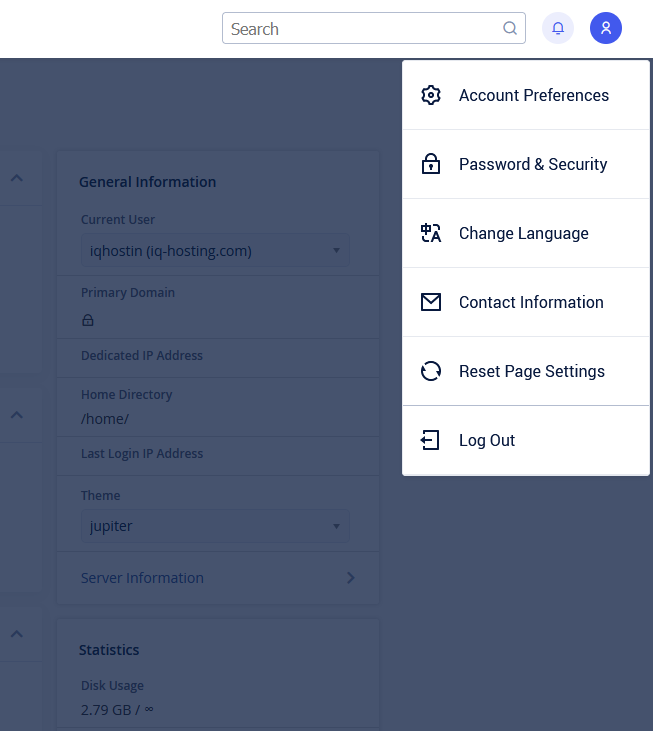Click the Contact Information envelope icon
This screenshot has width=653, height=731.
point(431,302)
